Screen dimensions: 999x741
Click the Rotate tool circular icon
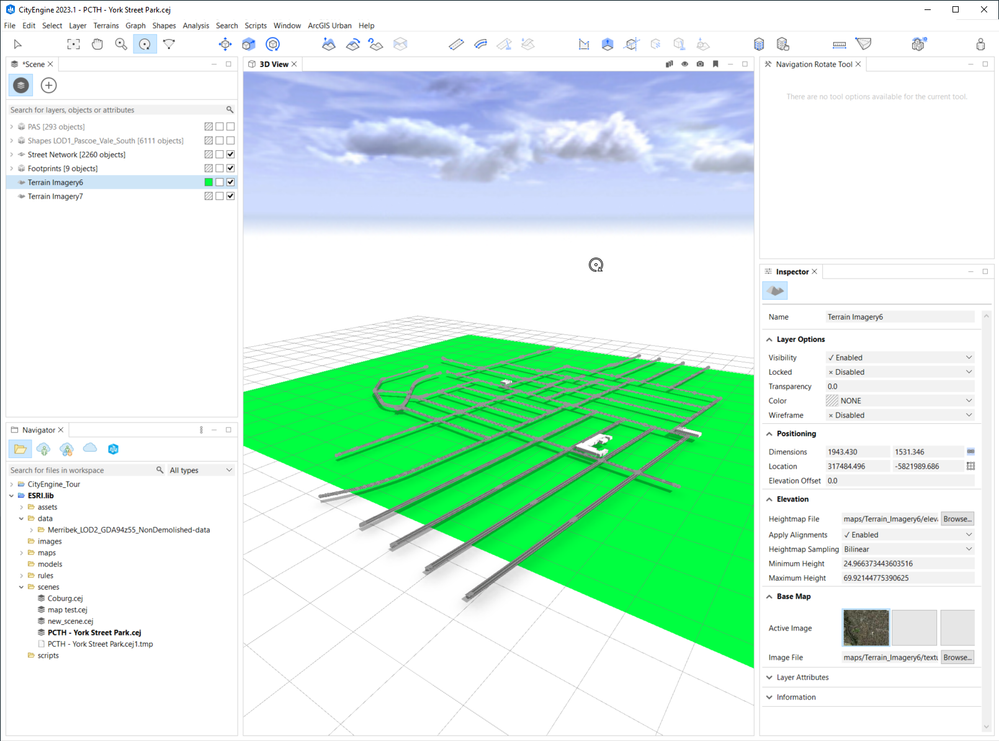[x=273, y=44]
